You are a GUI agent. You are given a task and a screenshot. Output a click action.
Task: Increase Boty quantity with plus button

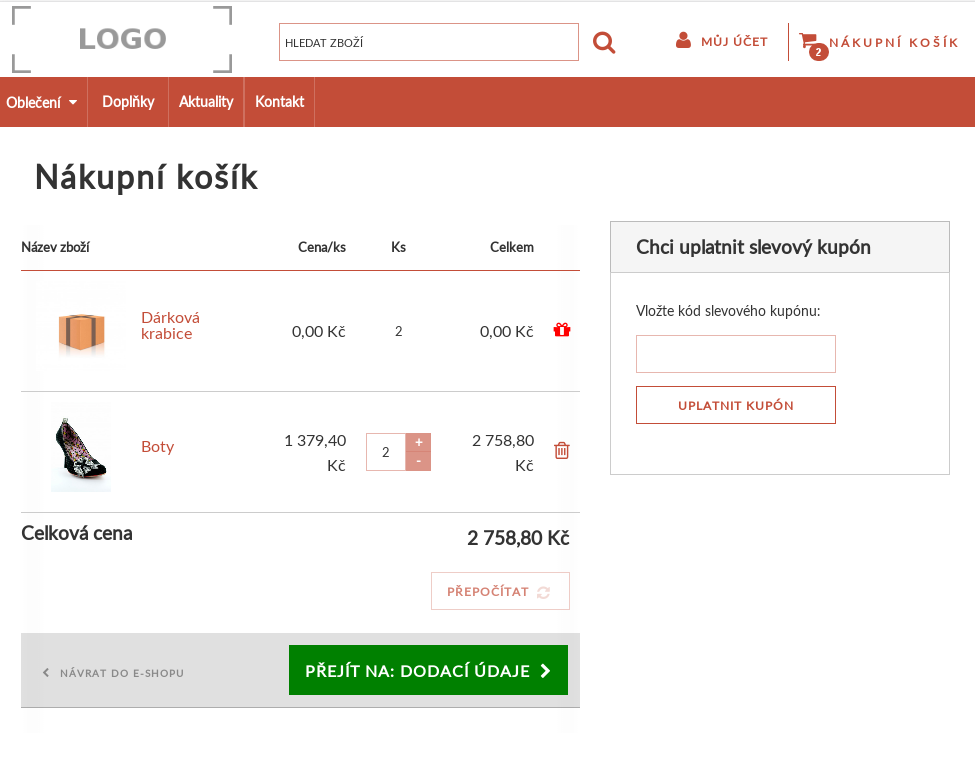coord(418,442)
